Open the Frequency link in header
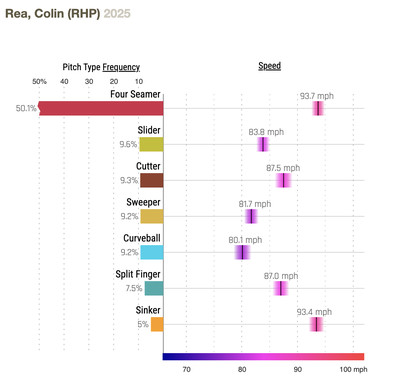400x383 pixels. pyautogui.click(x=121, y=67)
